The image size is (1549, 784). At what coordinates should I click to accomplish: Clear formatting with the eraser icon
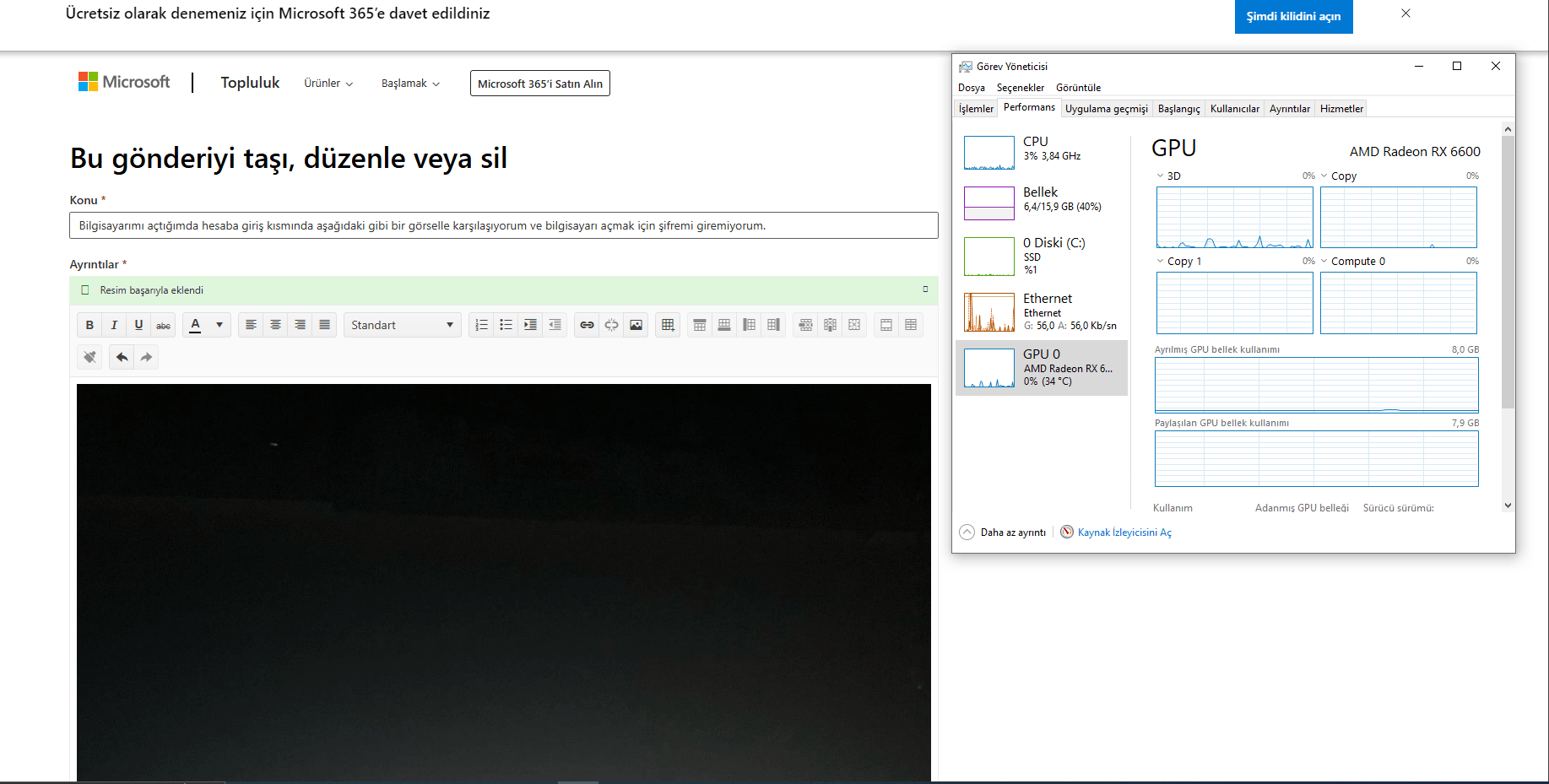point(89,357)
